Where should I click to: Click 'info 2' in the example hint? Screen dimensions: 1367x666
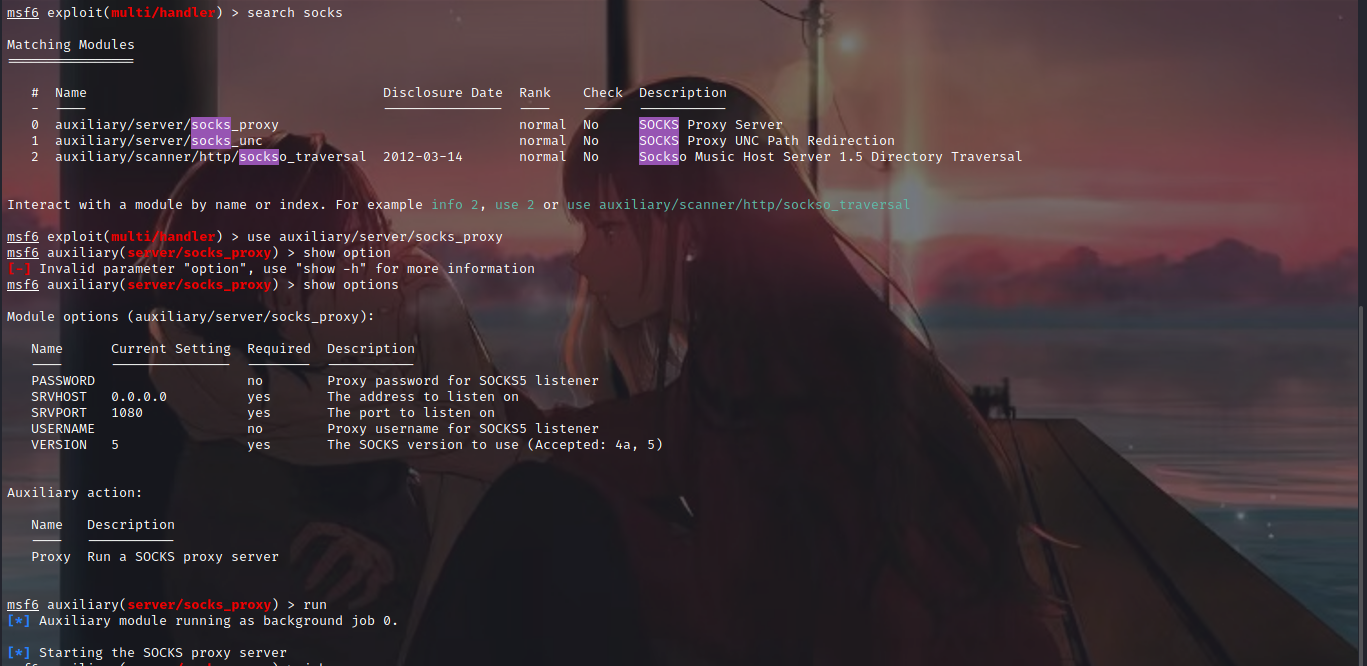(x=455, y=205)
